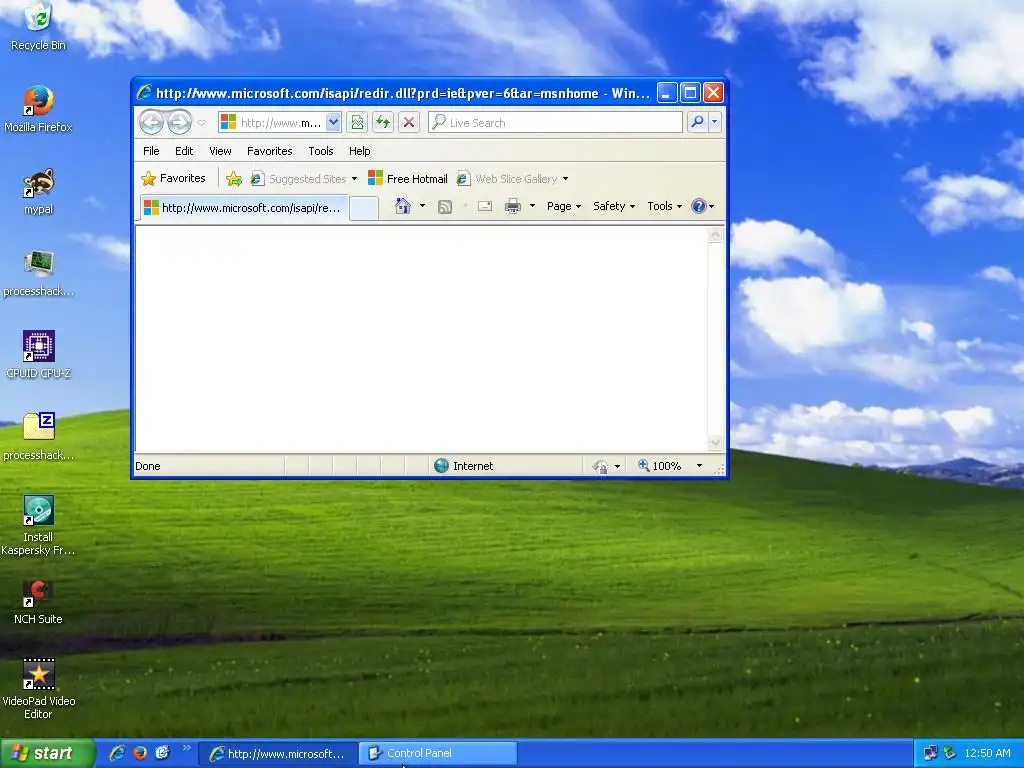Open the Page command bar menu

564,206
